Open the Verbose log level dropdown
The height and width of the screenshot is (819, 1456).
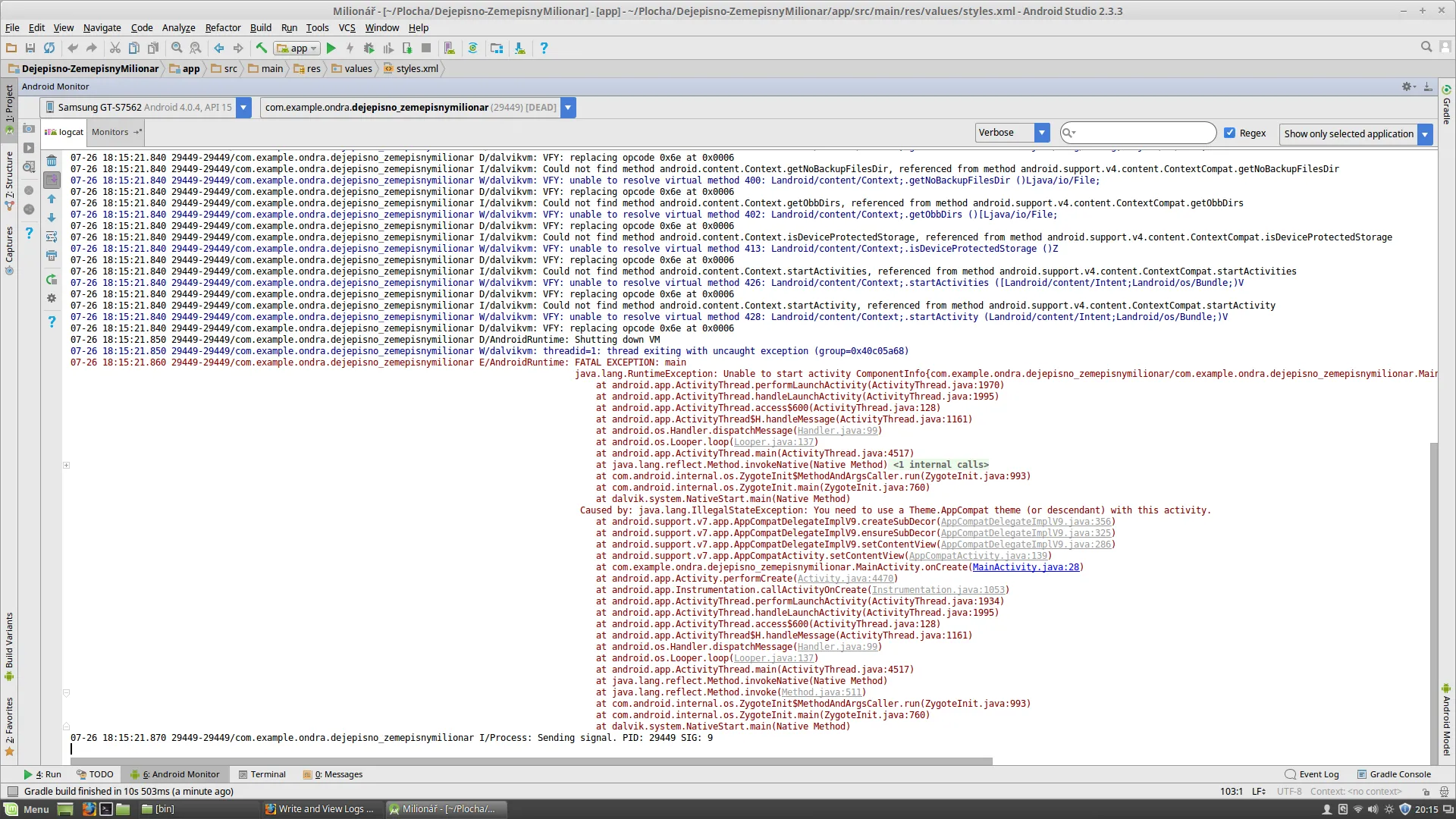tap(1042, 133)
